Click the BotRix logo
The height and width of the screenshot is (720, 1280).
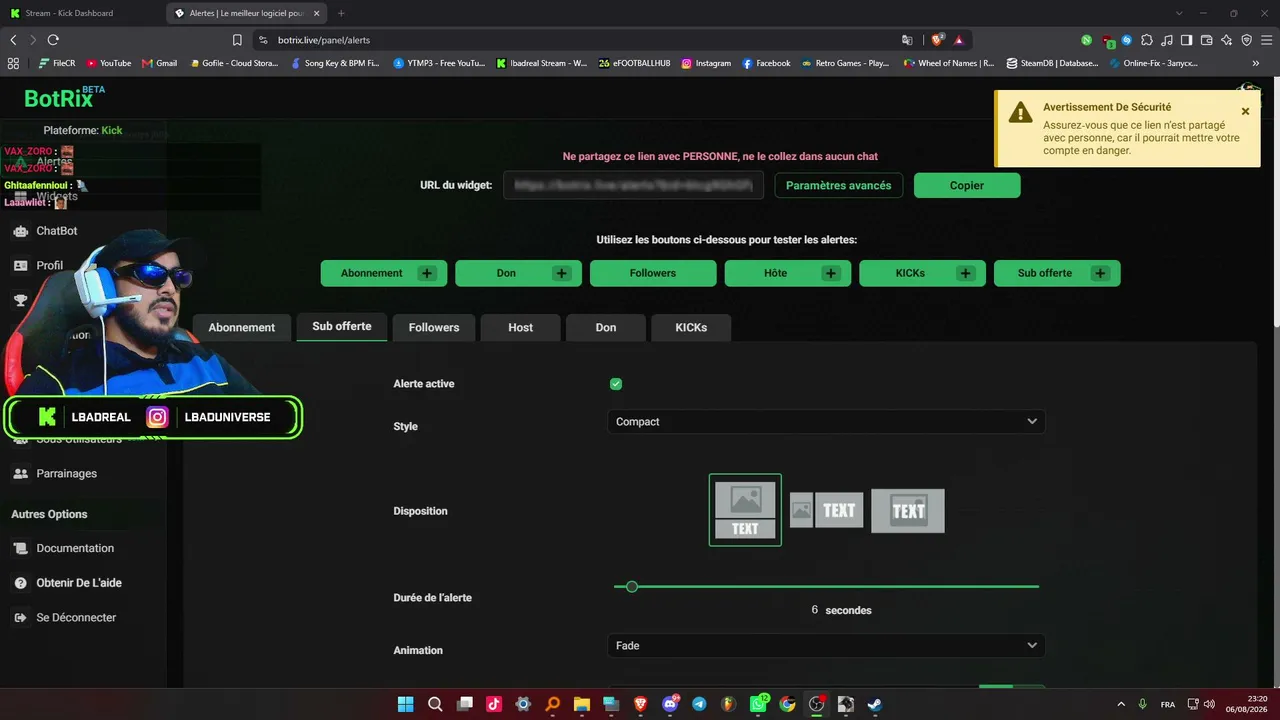click(x=64, y=97)
